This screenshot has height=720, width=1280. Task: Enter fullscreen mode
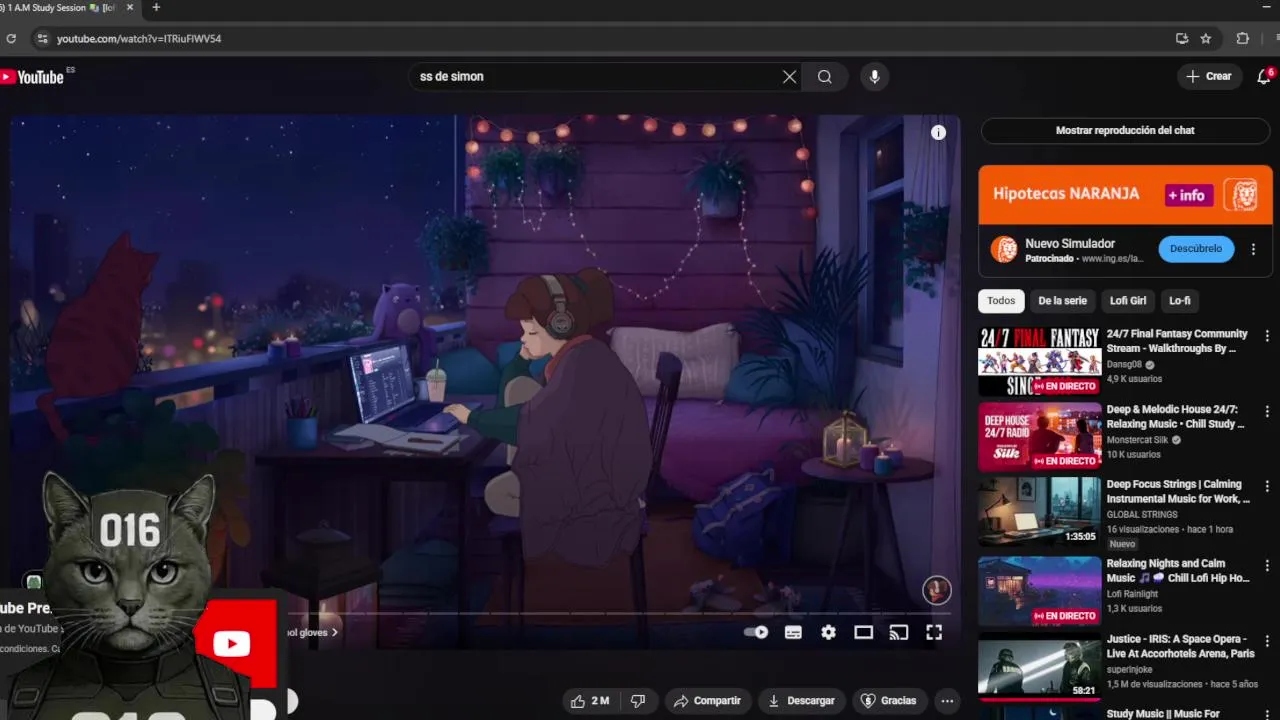(934, 632)
